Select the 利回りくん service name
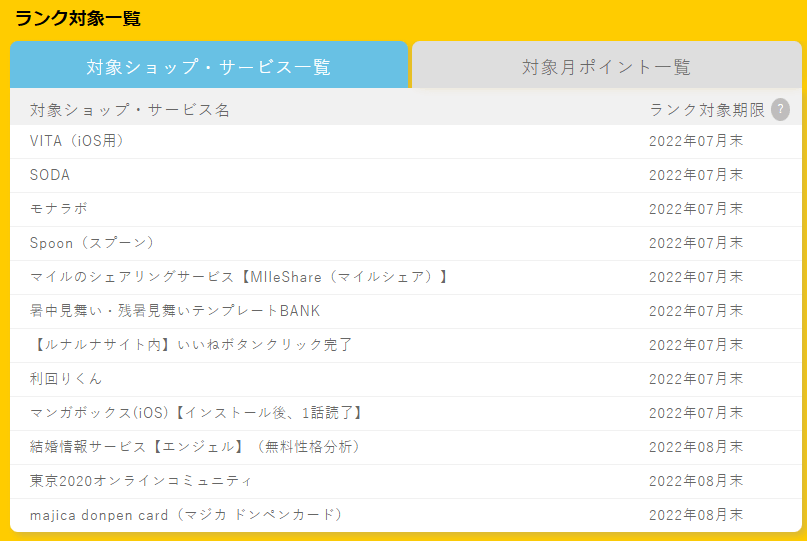This screenshot has height=541, width=807. click(66, 379)
